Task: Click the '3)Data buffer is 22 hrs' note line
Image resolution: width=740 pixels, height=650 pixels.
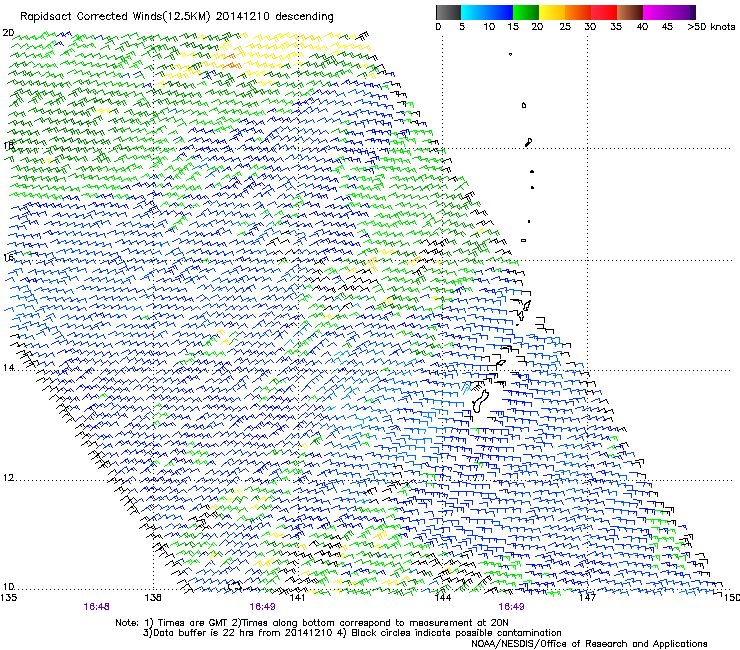Action: pyautogui.click(x=352, y=633)
